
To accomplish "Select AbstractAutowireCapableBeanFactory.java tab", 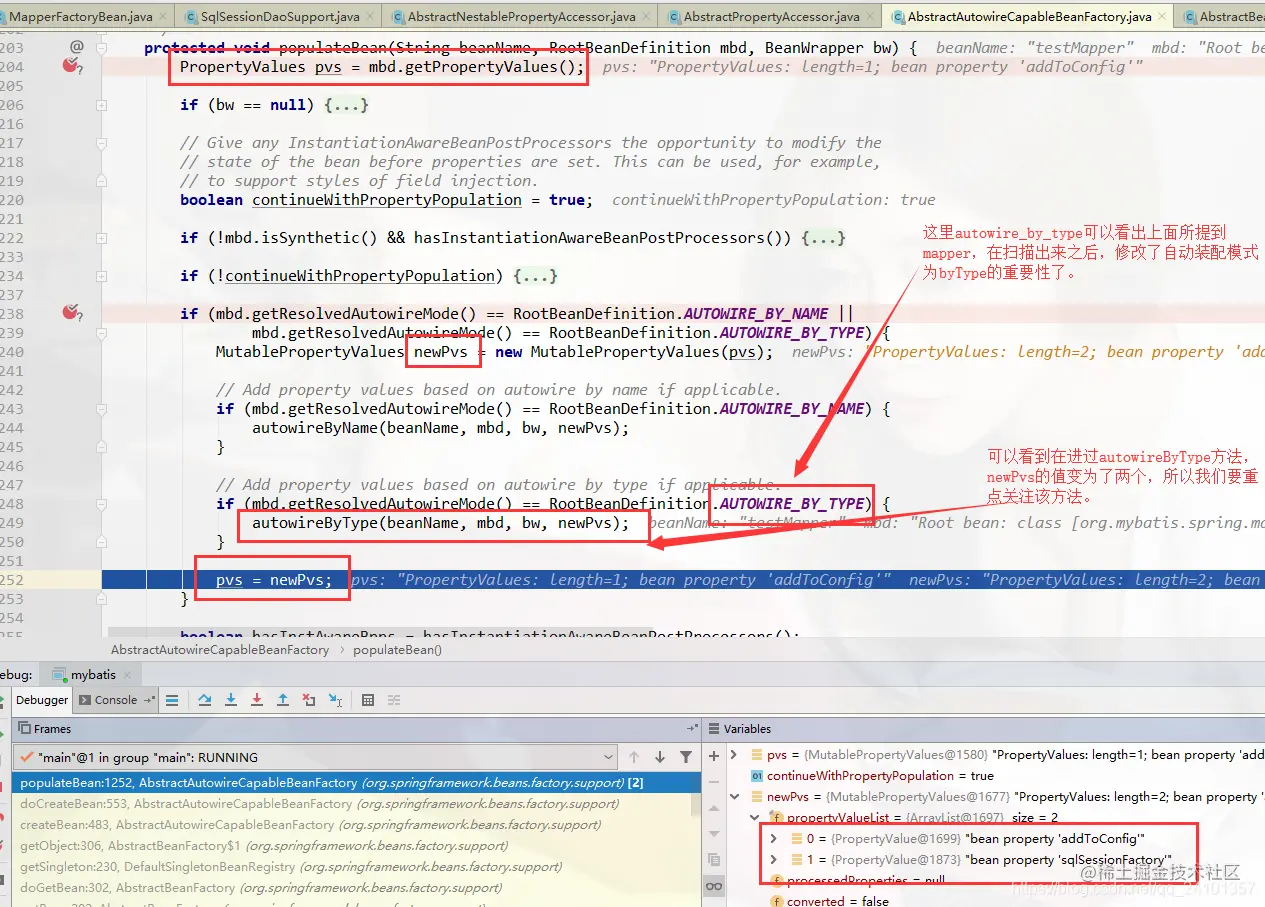I will [1026, 17].
